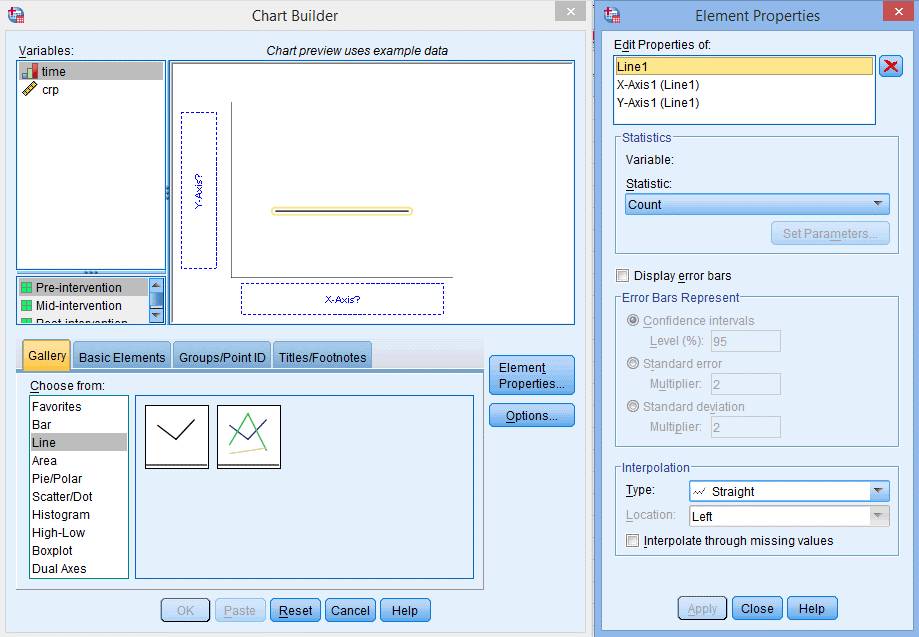Choose High-Low in gallery list
Image resolution: width=919 pixels, height=637 pixels.
[x=79, y=533]
